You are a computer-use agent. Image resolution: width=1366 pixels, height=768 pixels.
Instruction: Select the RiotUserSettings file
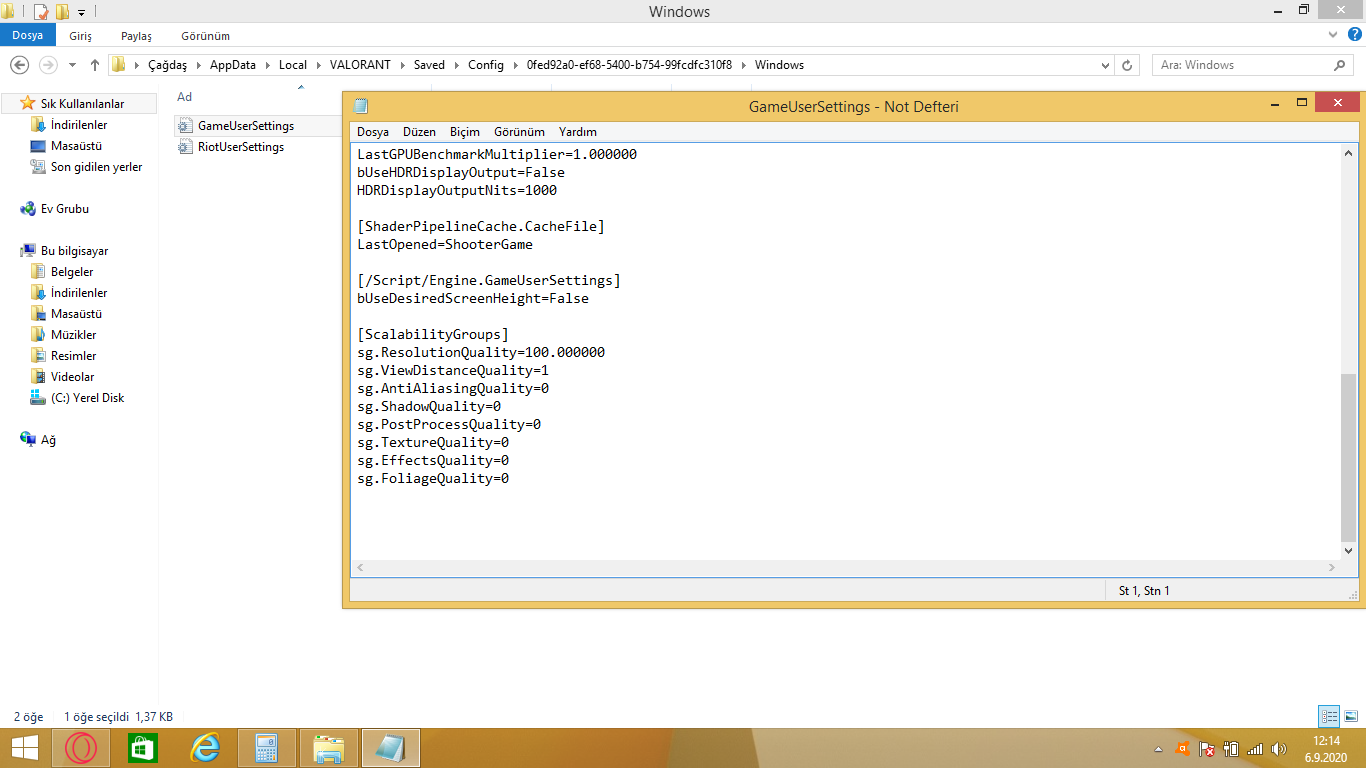(x=241, y=147)
